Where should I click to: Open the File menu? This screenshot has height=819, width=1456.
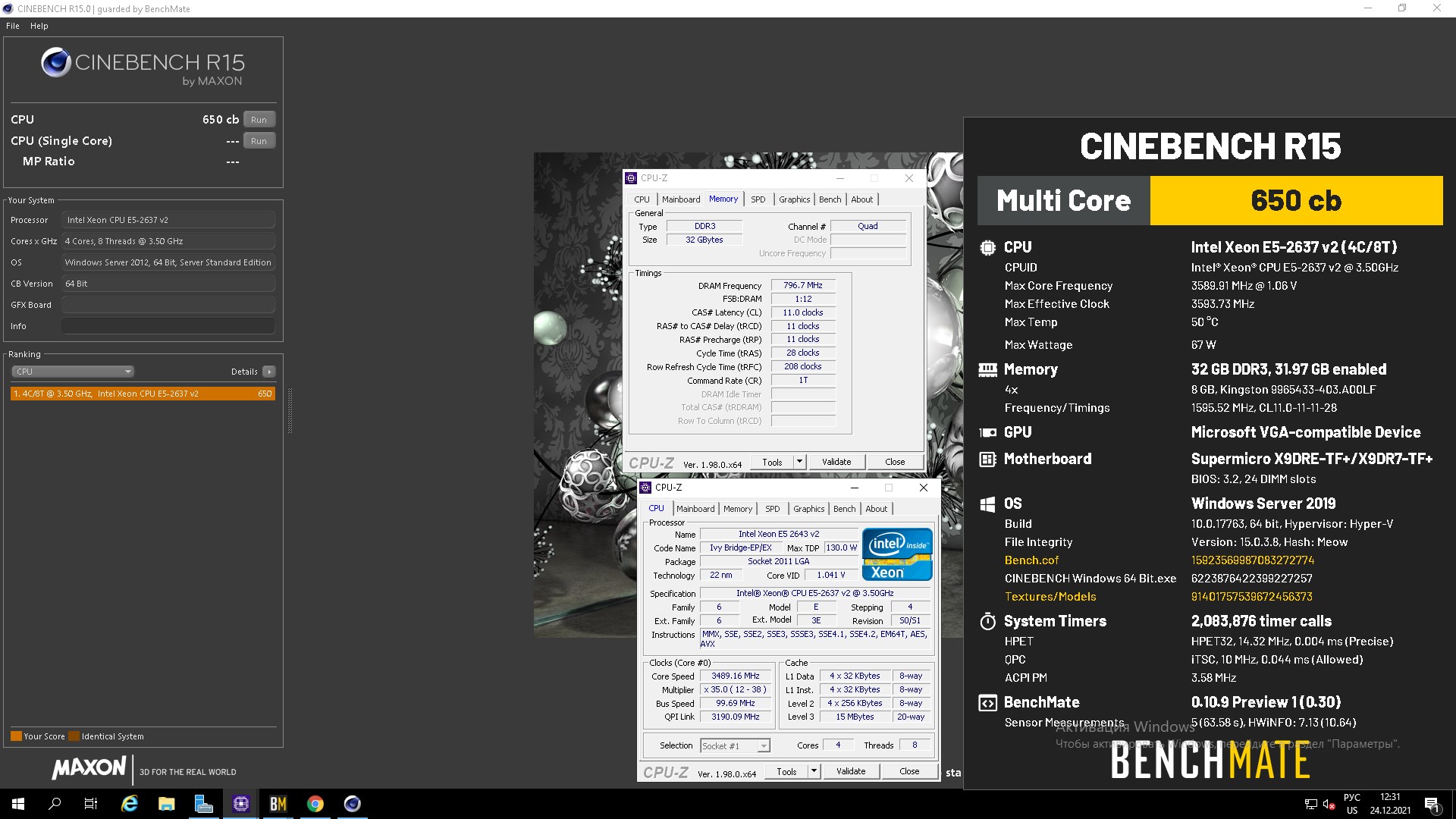coord(13,26)
